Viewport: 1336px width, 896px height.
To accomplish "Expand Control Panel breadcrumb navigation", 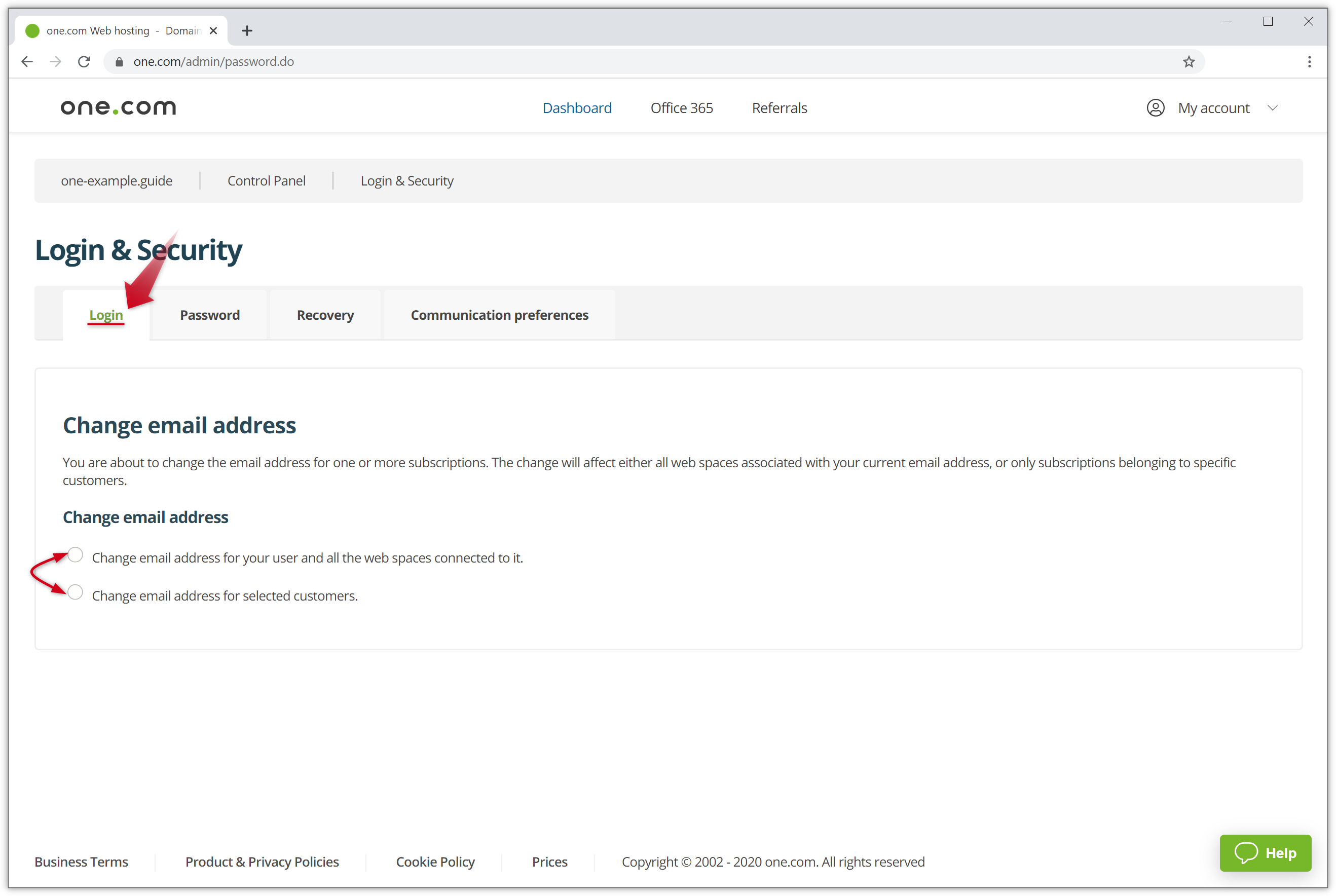I will [x=266, y=180].
